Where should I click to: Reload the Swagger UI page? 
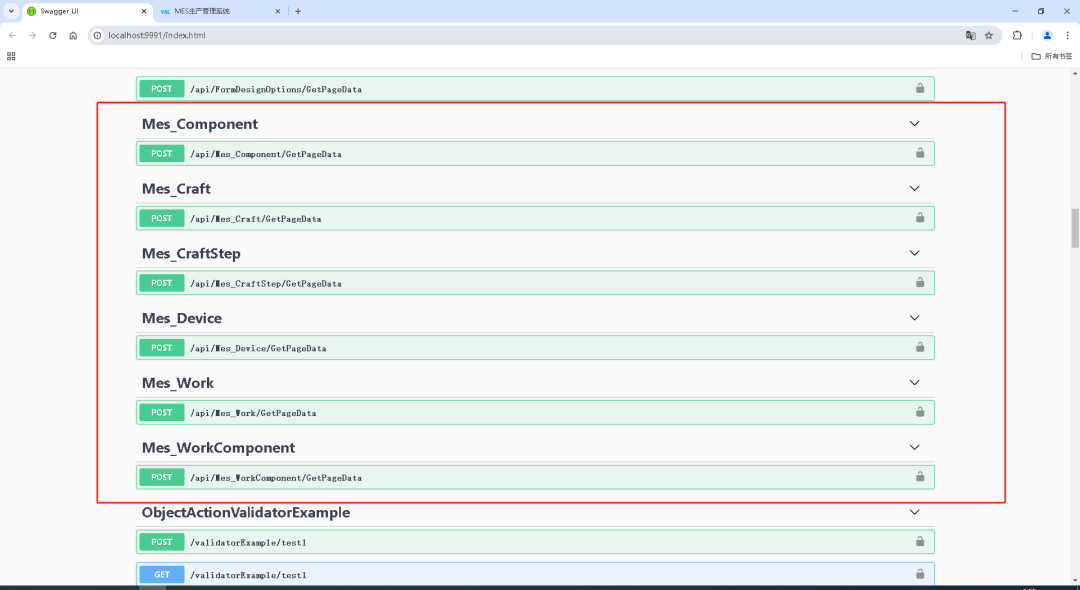53,35
